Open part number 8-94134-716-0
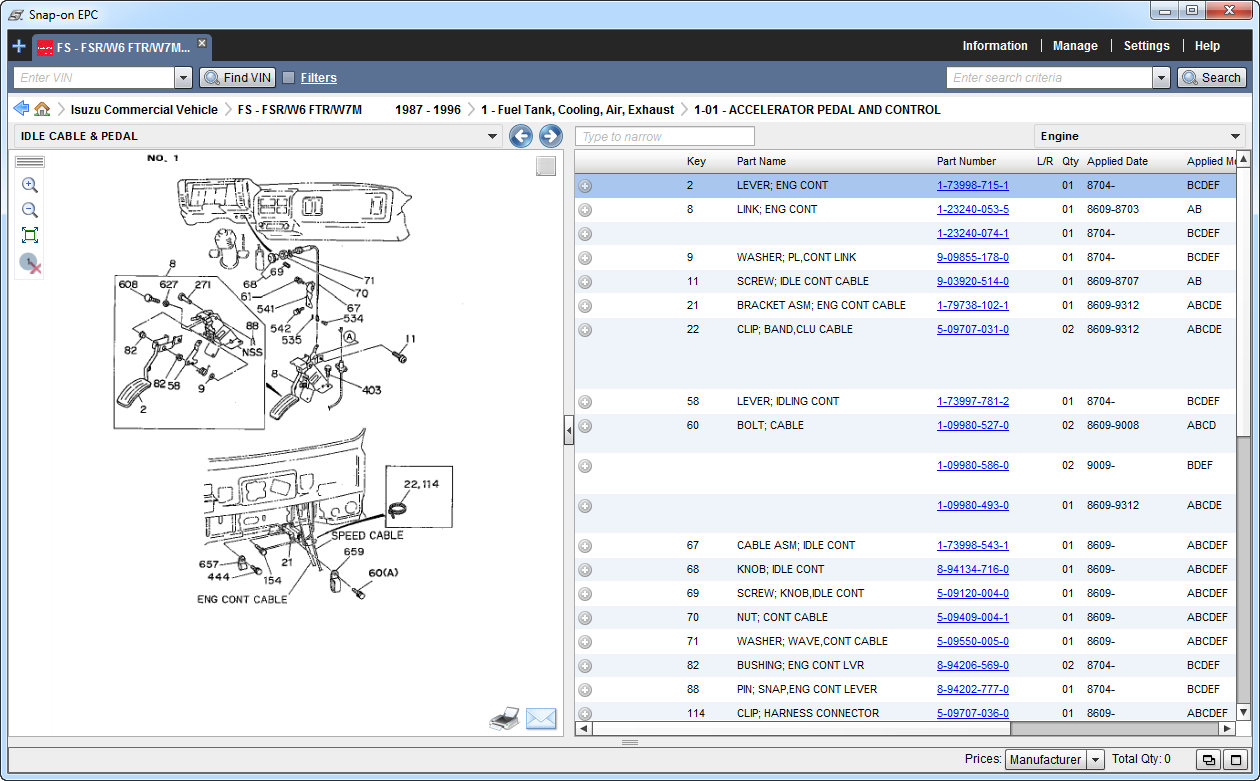1260x781 pixels. click(x=973, y=569)
